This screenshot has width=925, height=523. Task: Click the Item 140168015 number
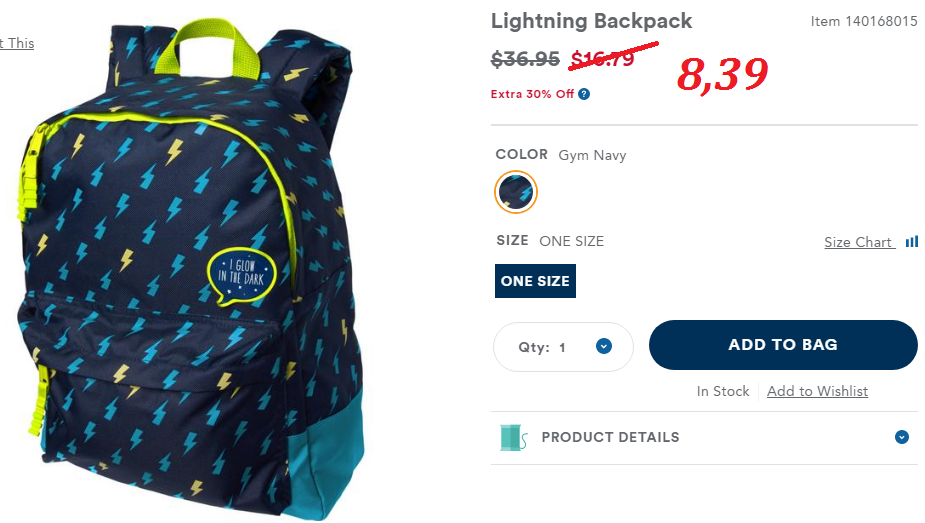click(864, 21)
